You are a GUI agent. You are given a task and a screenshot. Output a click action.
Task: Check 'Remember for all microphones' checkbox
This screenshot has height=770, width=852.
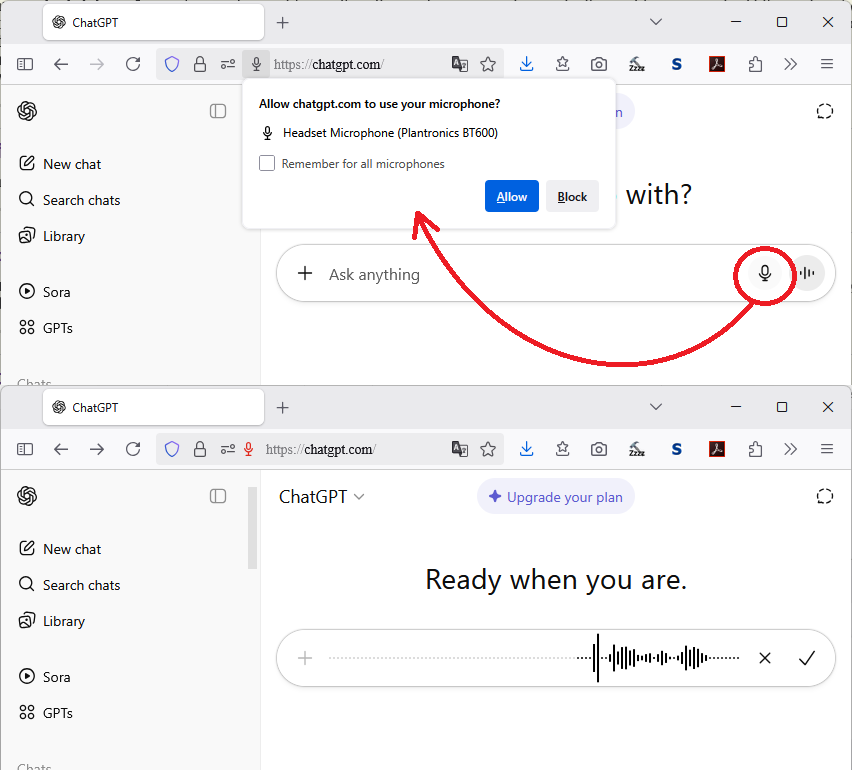point(267,163)
